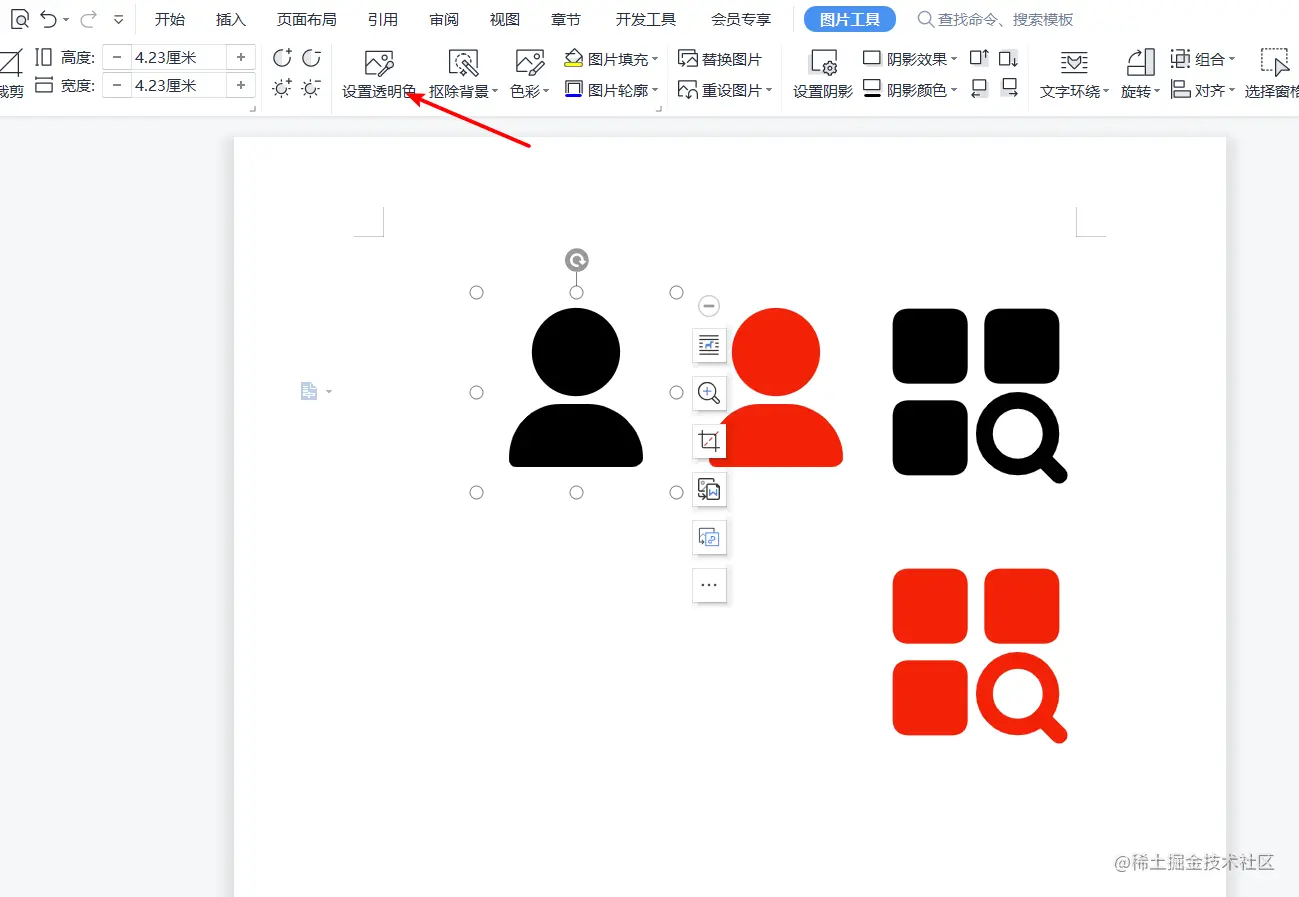The image size is (1299, 897).
Task: Click 替换图片 to replace the picture
Action: click(720, 59)
